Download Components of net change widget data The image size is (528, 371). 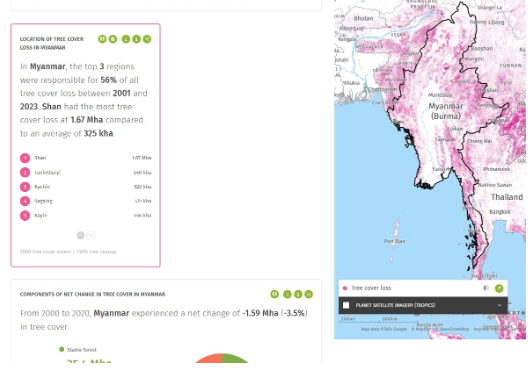pyautogui.click(x=287, y=294)
